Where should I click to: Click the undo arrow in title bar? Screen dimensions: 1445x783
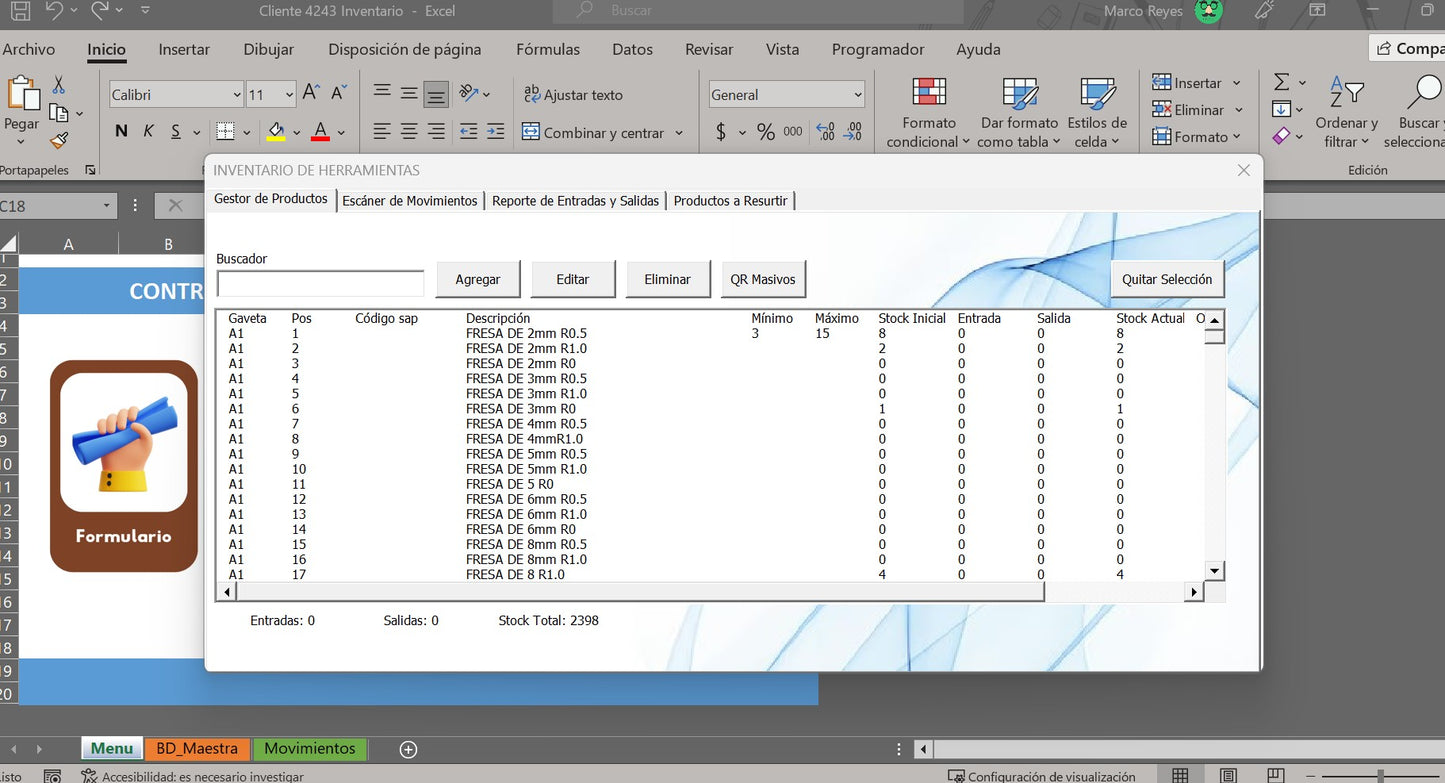click(x=53, y=11)
